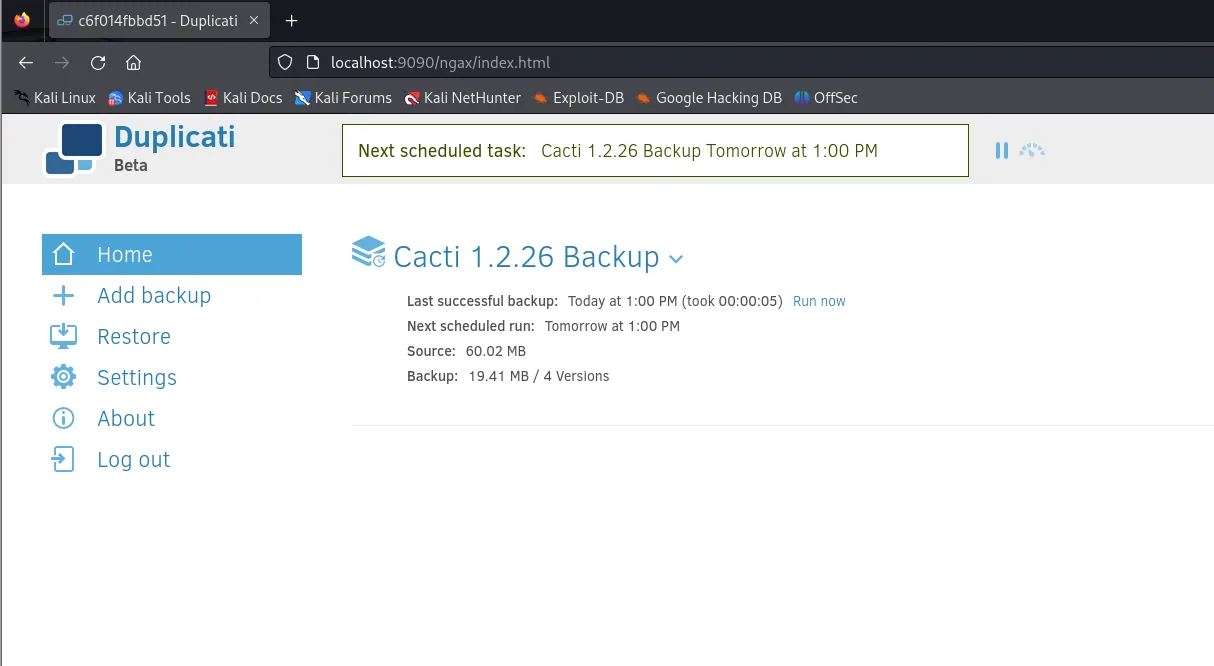Click Next scheduled run Tomorrow at 1:00 PM
Viewport: 1214px width, 666px height.
coord(612,326)
